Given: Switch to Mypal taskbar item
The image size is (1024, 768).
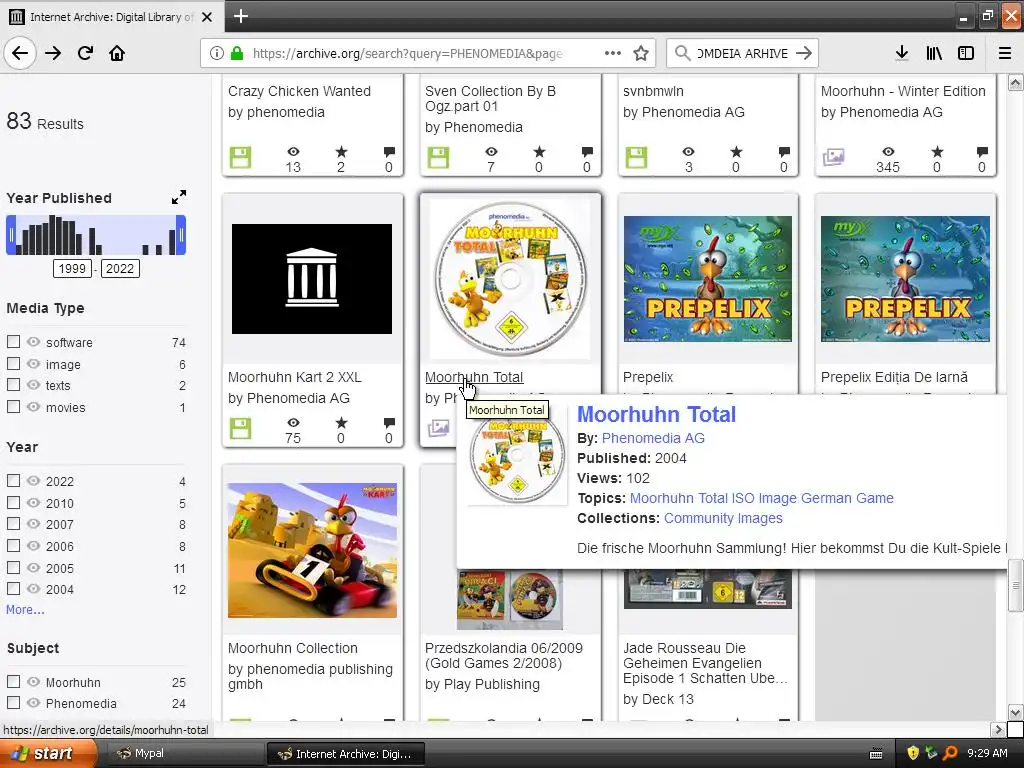Looking at the screenshot, I should (x=185, y=753).
